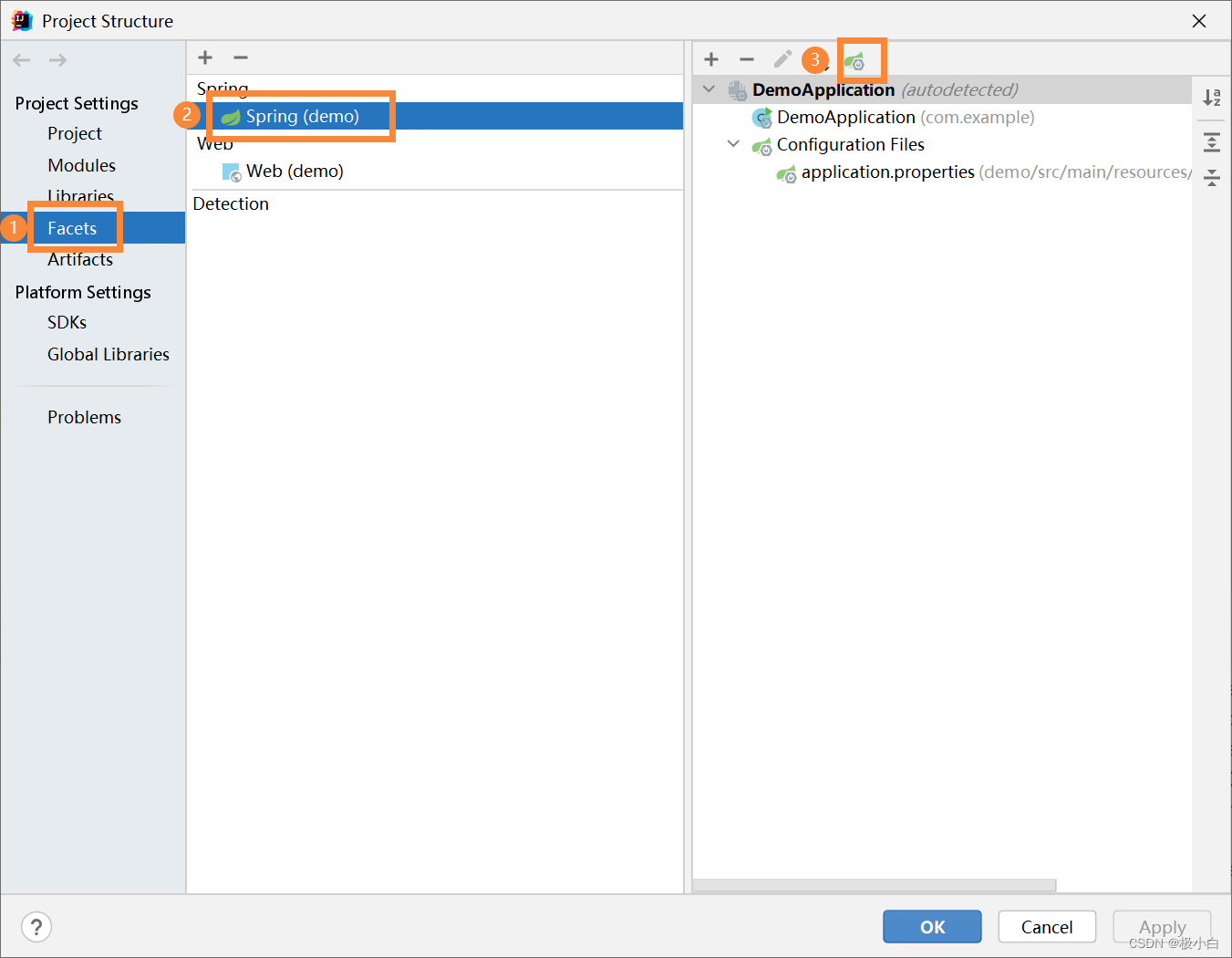The image size is (1232, 958).
Task: Open the Libraries settings page
Action: 80,195
